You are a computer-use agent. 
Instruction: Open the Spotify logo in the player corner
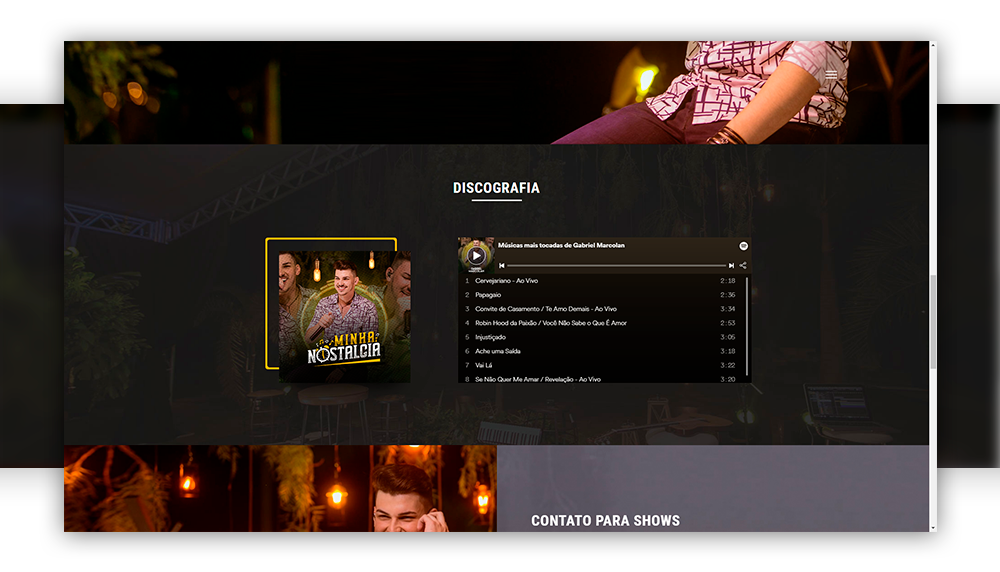coord(743,246)
